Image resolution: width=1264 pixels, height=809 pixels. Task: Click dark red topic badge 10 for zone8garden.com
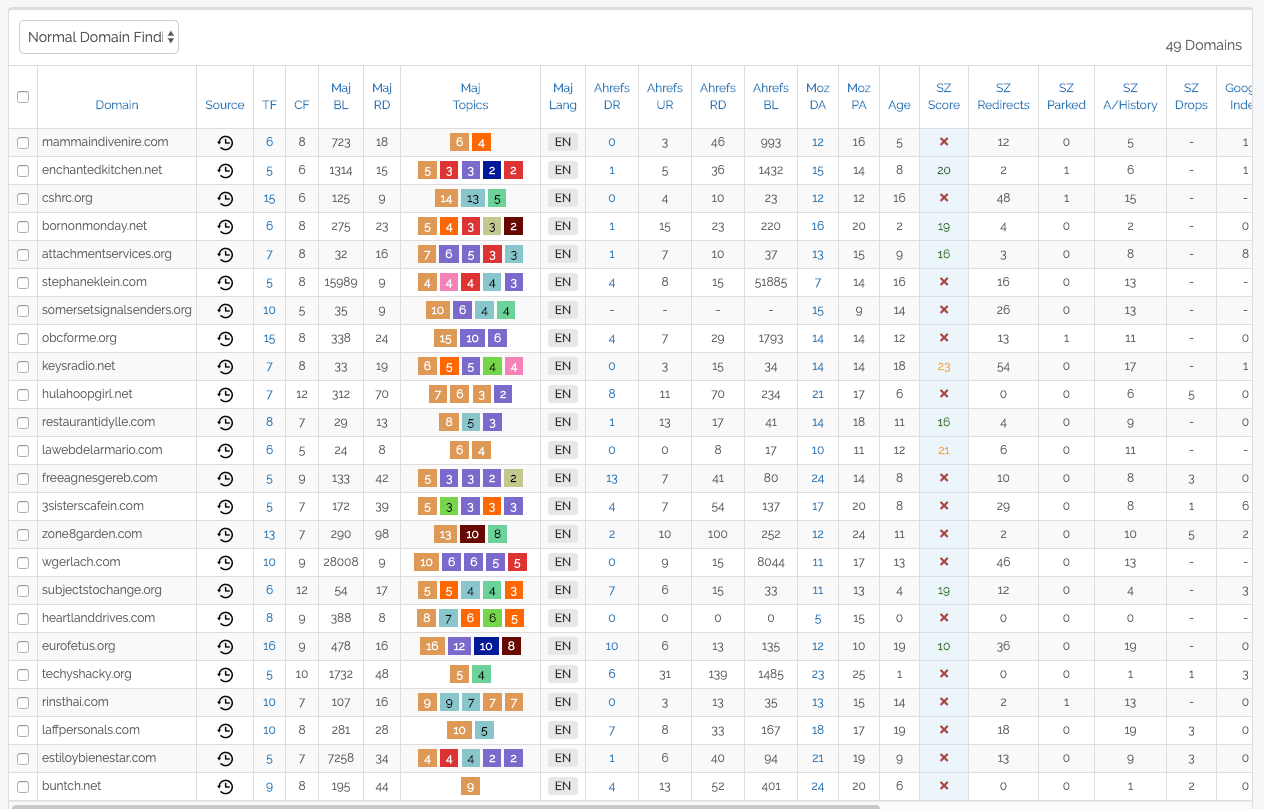click(x=472, y=534)
